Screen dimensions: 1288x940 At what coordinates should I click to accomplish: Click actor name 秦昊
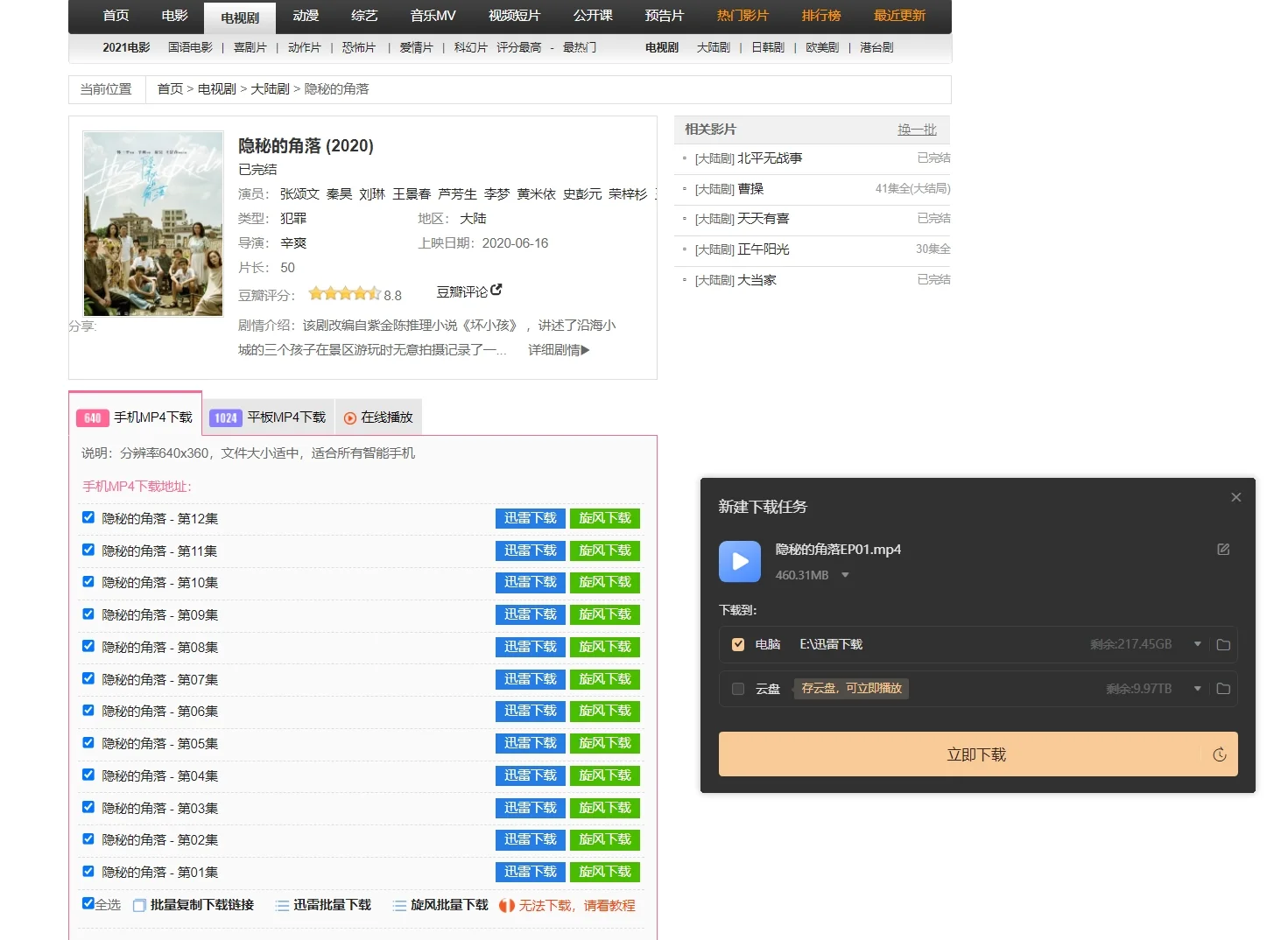point(340,194)
